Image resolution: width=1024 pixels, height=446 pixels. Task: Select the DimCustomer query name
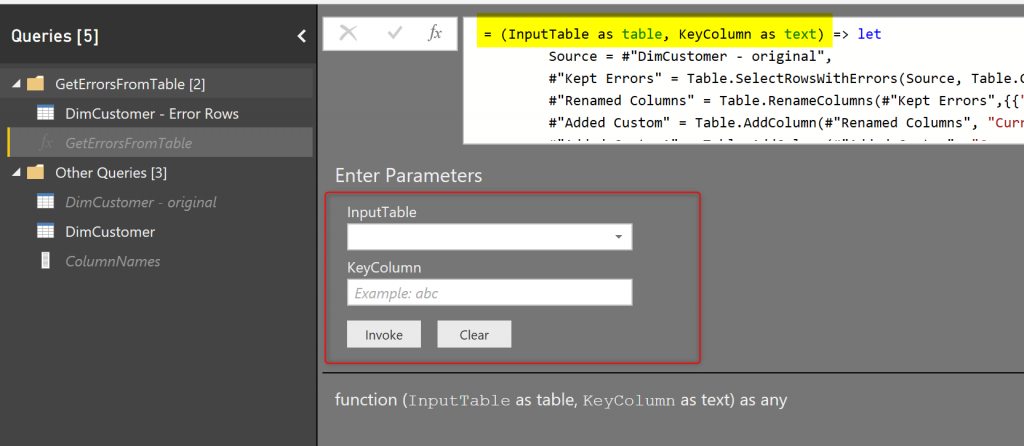(x=110, y=232)
